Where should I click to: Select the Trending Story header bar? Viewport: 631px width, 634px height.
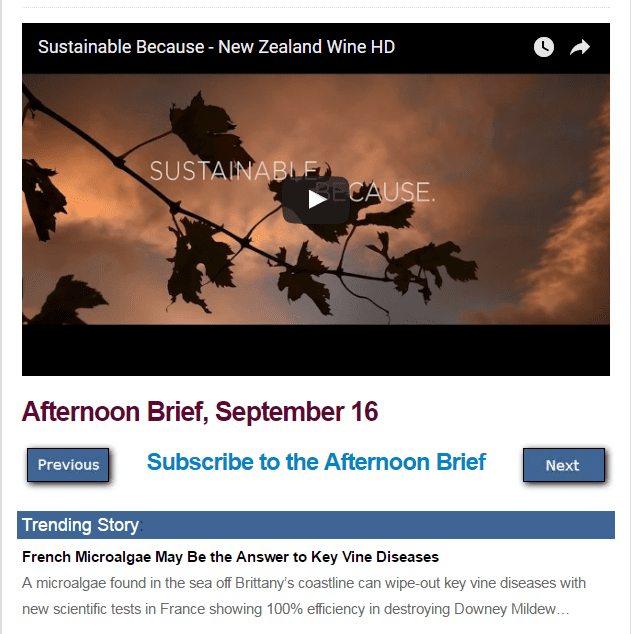(x=316, y=525)
